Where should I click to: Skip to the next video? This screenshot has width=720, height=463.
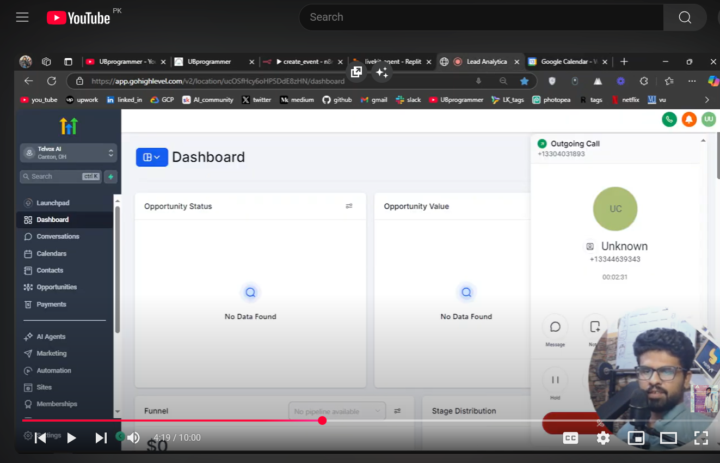click(101, 438)
